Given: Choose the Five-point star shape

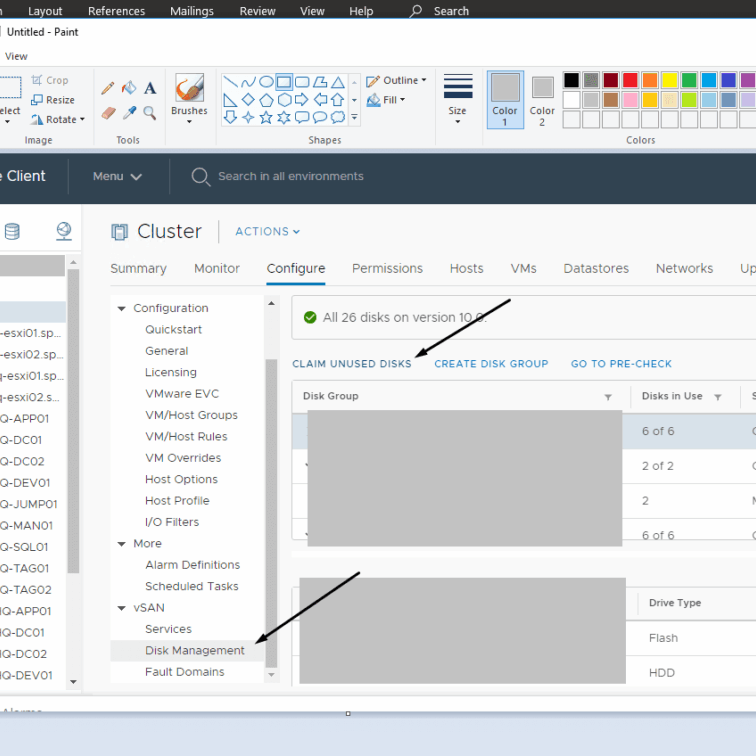Looking at the screenshot, I should point(266,117).
